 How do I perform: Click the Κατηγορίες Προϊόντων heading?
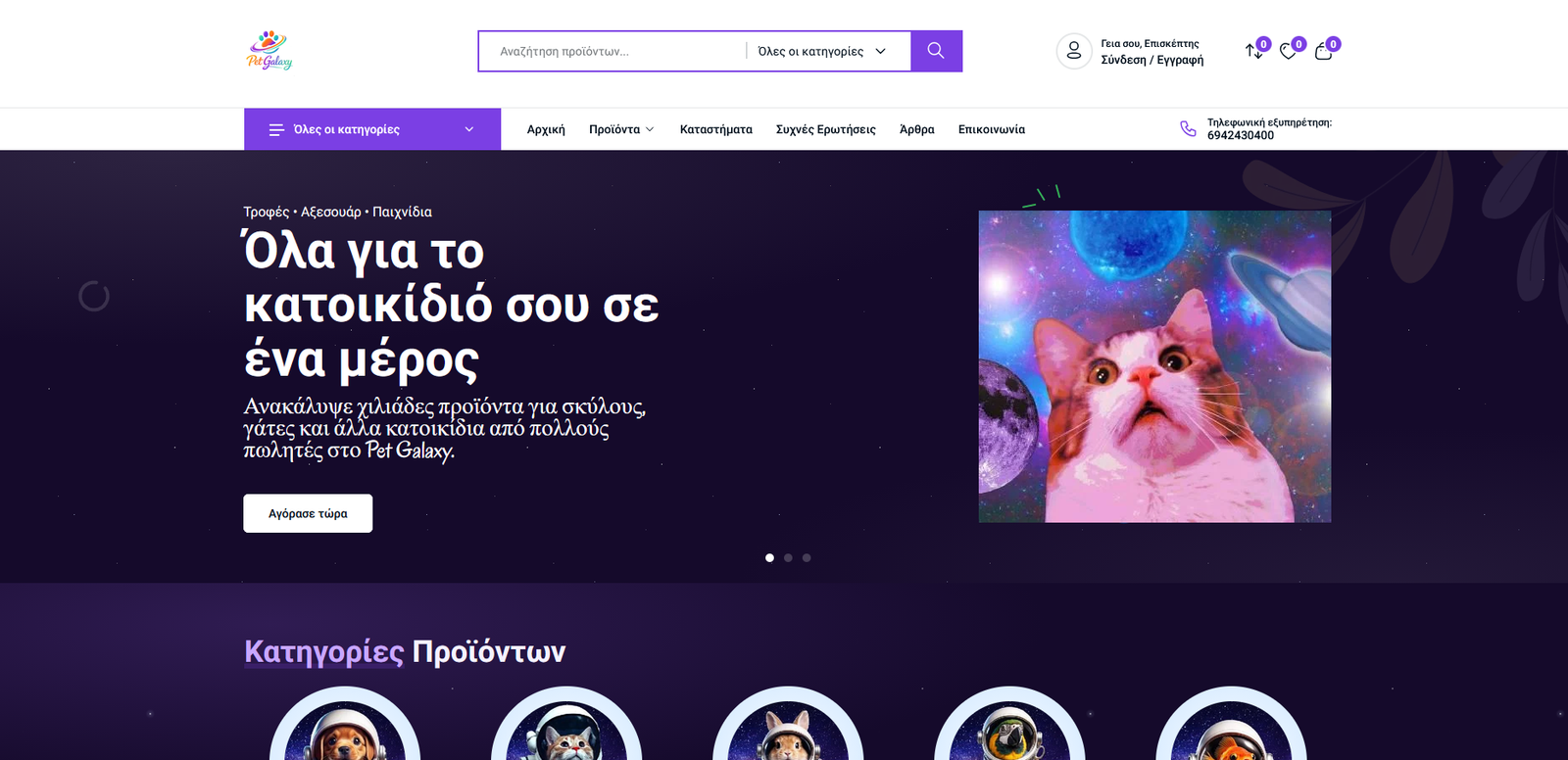click(x=405, y=651)
